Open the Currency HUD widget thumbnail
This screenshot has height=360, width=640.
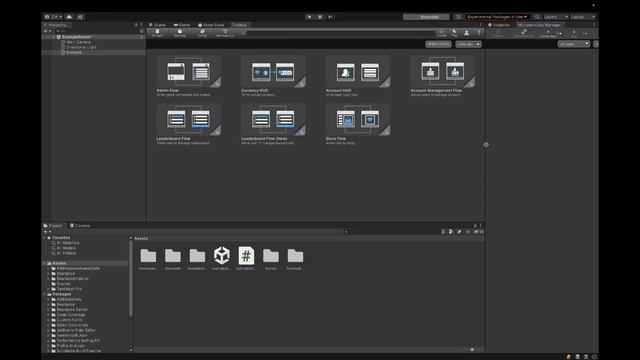pyautogui.click(x=273, y=71)
